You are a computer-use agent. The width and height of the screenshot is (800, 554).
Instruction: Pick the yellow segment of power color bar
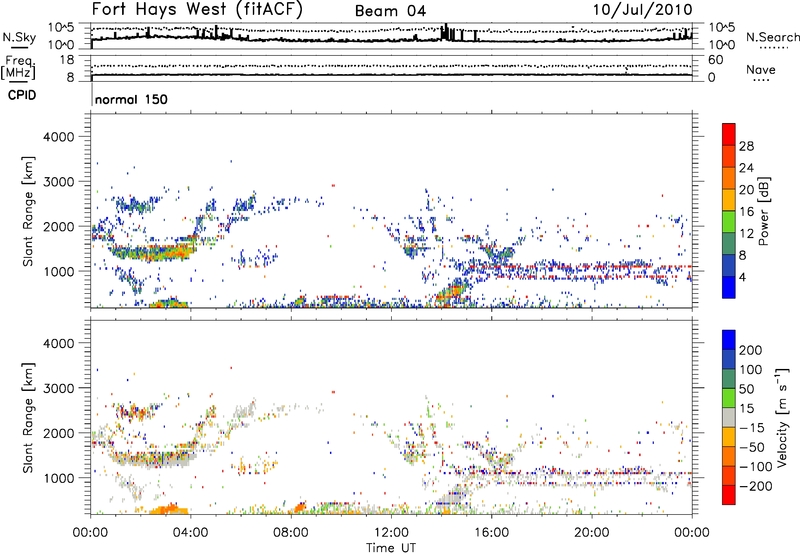point(729,200)
